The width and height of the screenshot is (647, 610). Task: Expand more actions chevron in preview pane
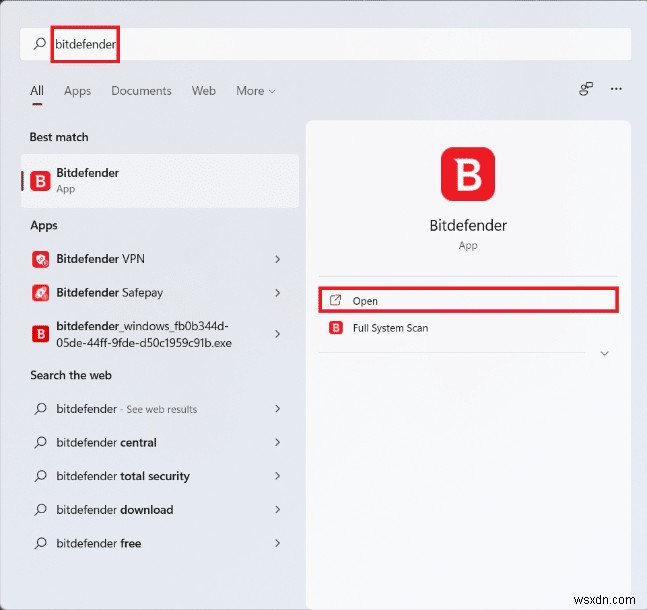pos(604,353)
